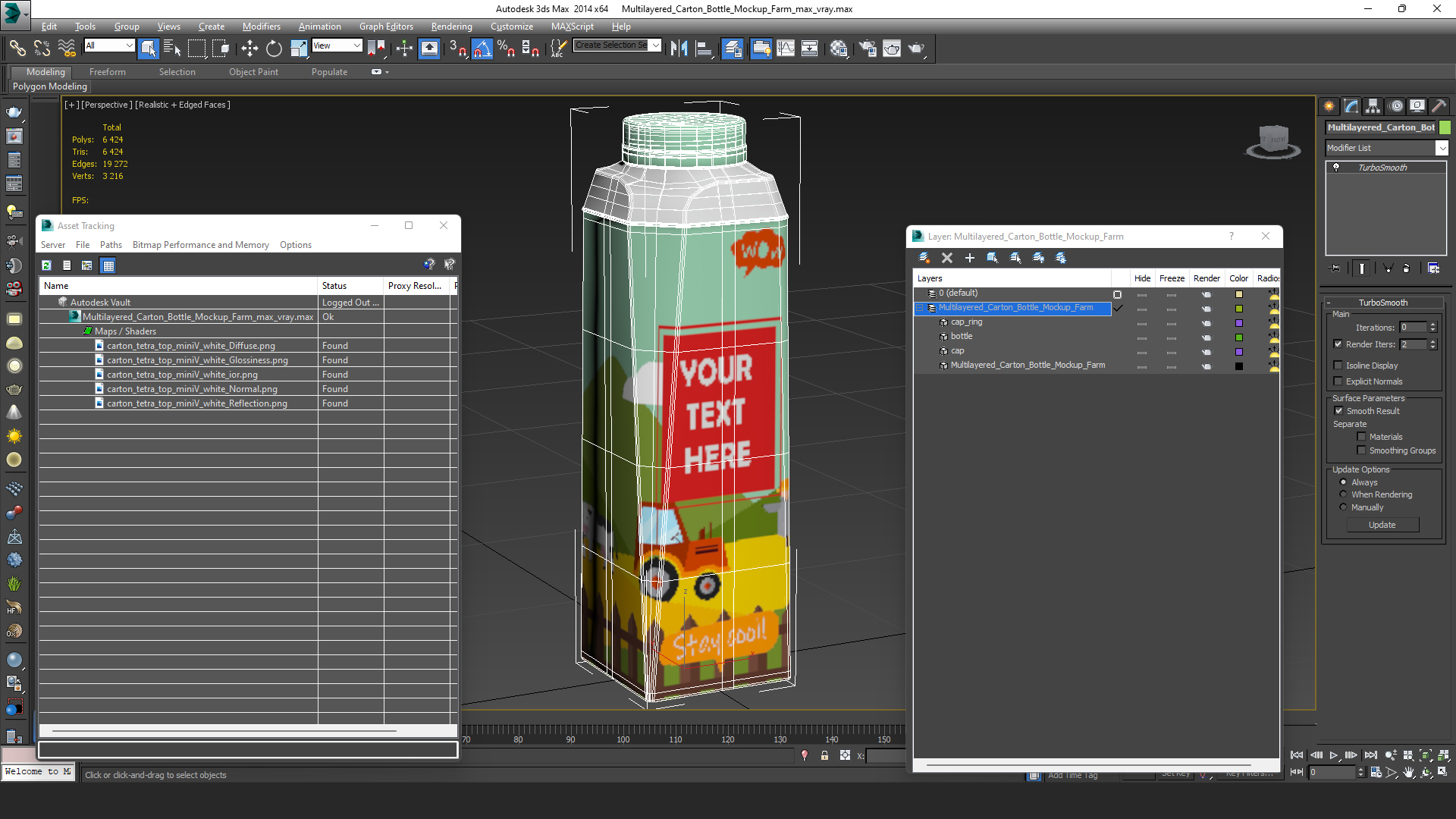Open the Hierarchy command panel tab

click(x=1373, y=106)
